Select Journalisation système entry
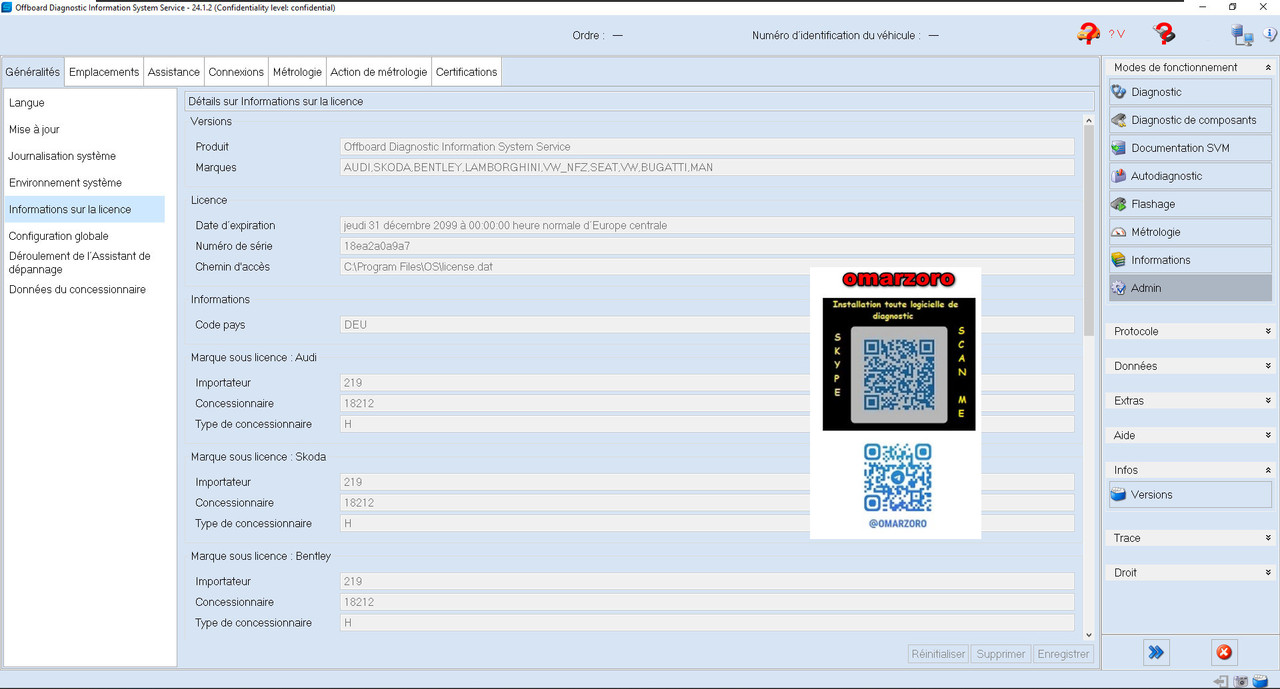Screen dimensions: 1280x689 pos(85,156)
